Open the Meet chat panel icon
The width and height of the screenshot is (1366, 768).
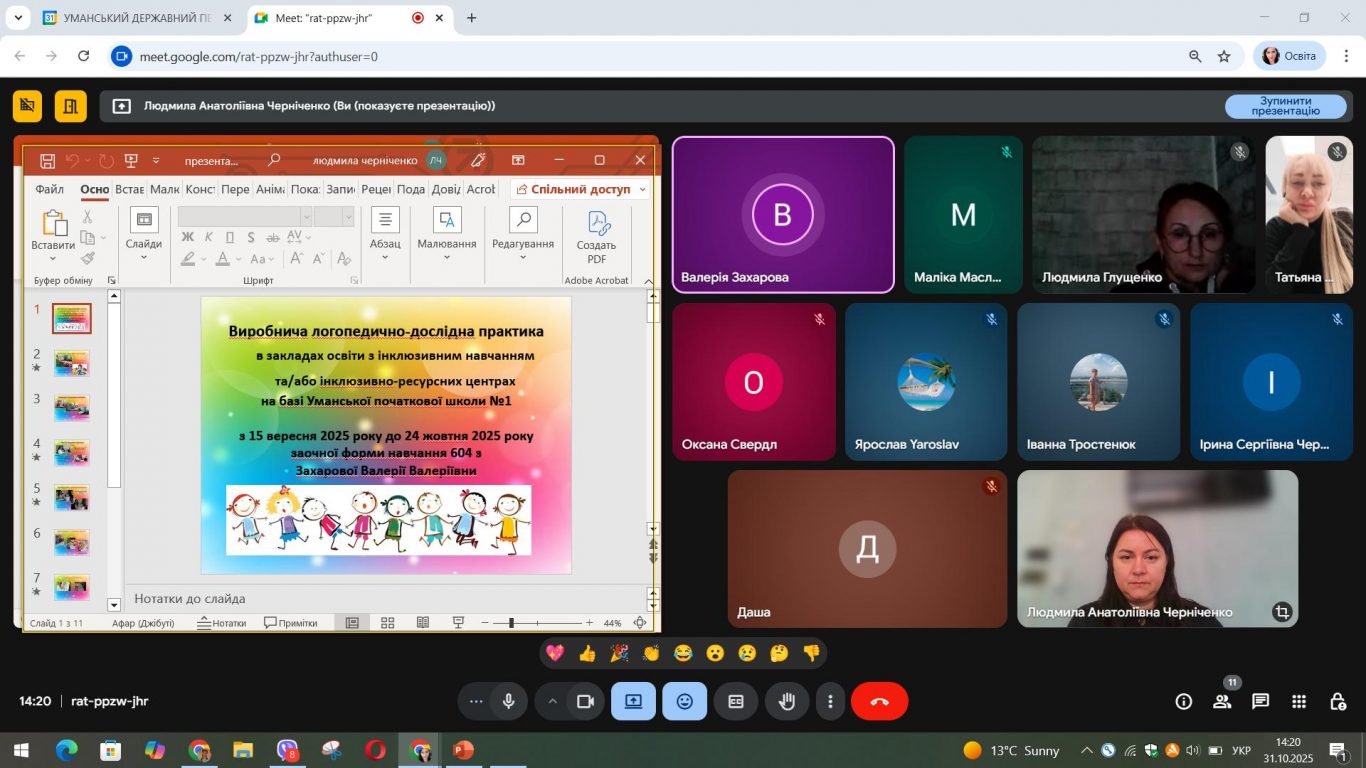(x=1260, y=702)
